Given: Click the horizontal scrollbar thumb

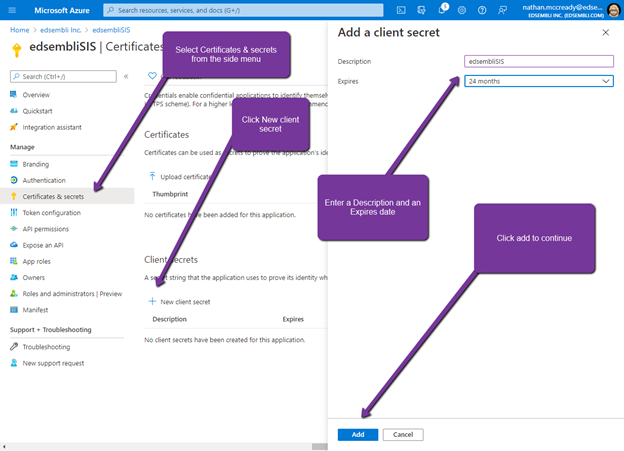Looking at the screenshot, I should coord(320,447).
